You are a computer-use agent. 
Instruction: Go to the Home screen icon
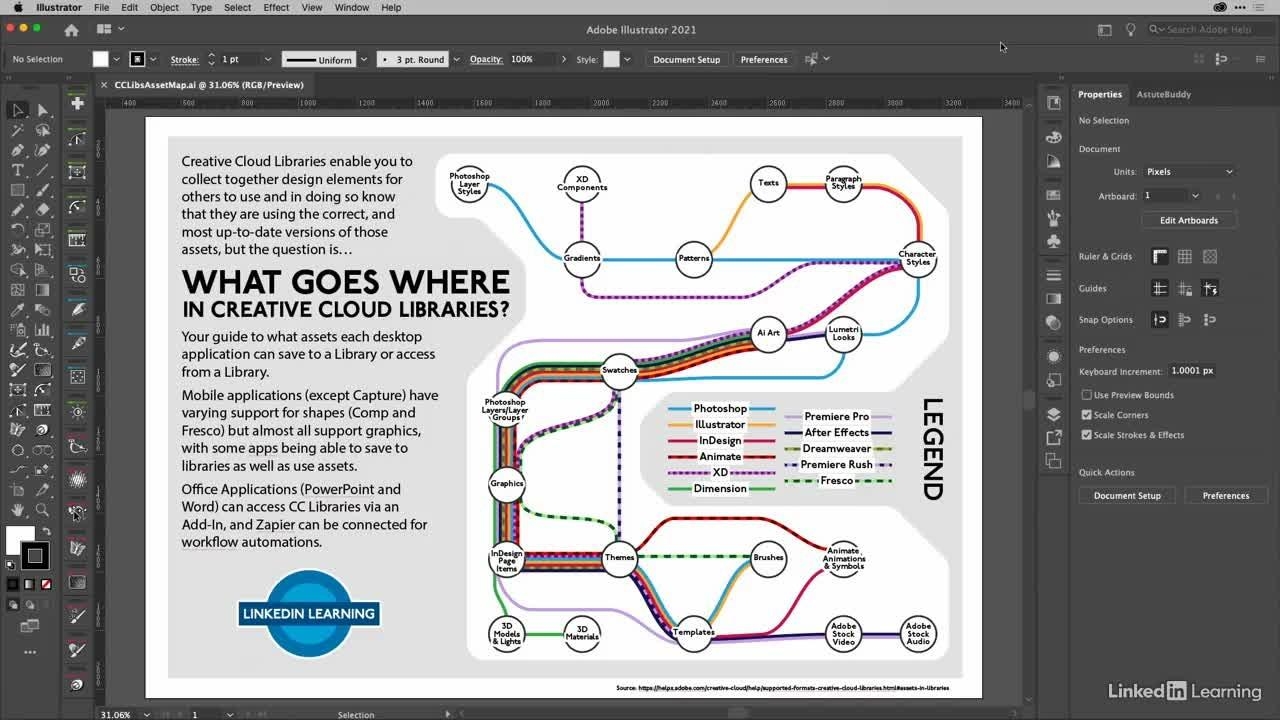[71, 30]
